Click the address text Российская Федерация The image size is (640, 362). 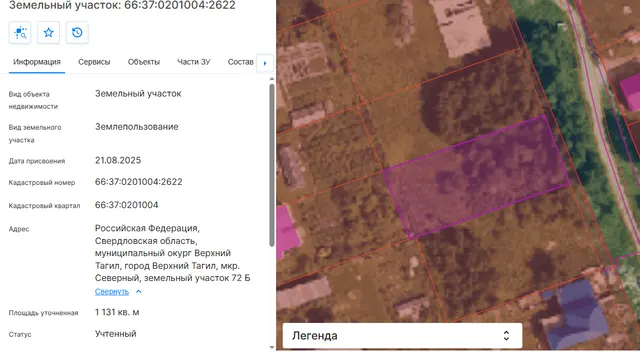tap(147, 228)
